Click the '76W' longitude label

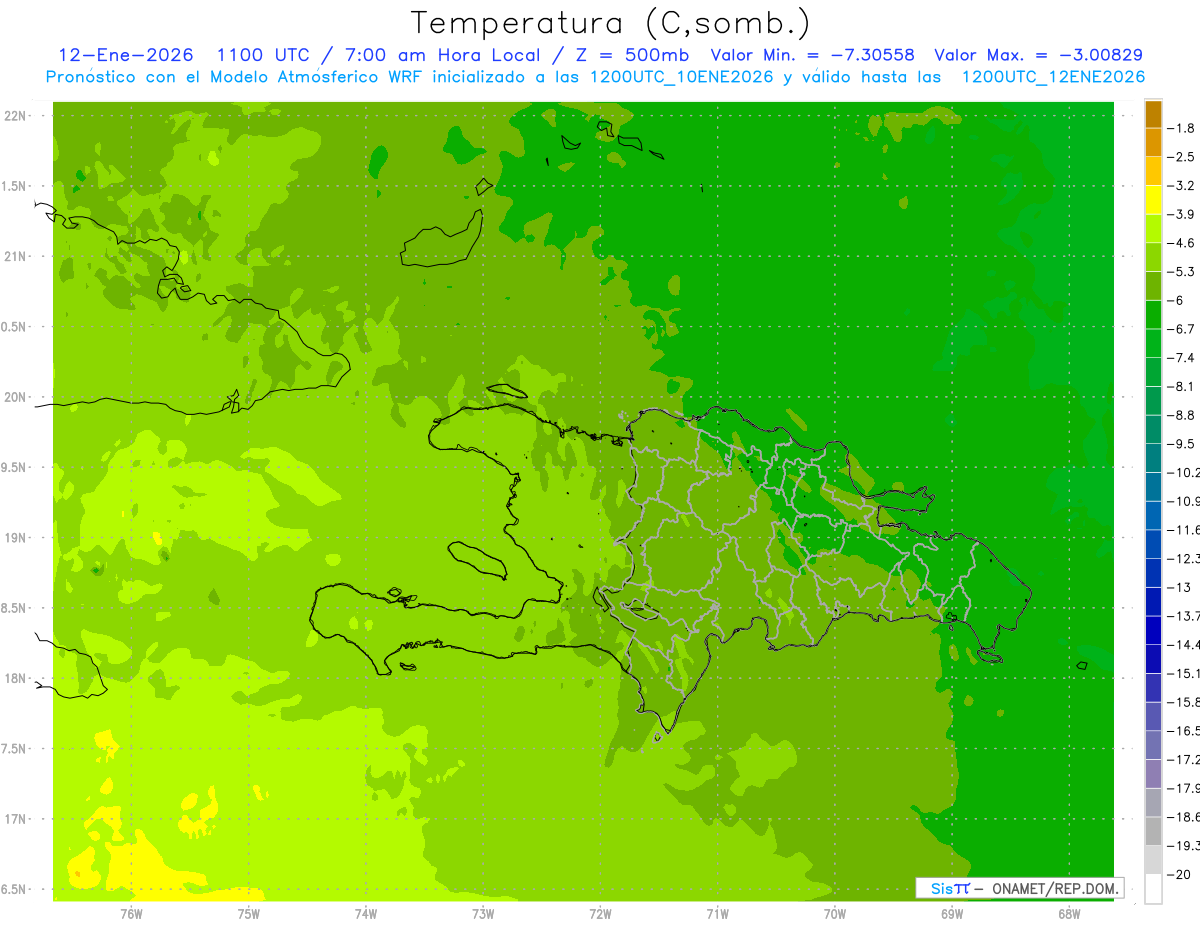[x=131, y=914]
